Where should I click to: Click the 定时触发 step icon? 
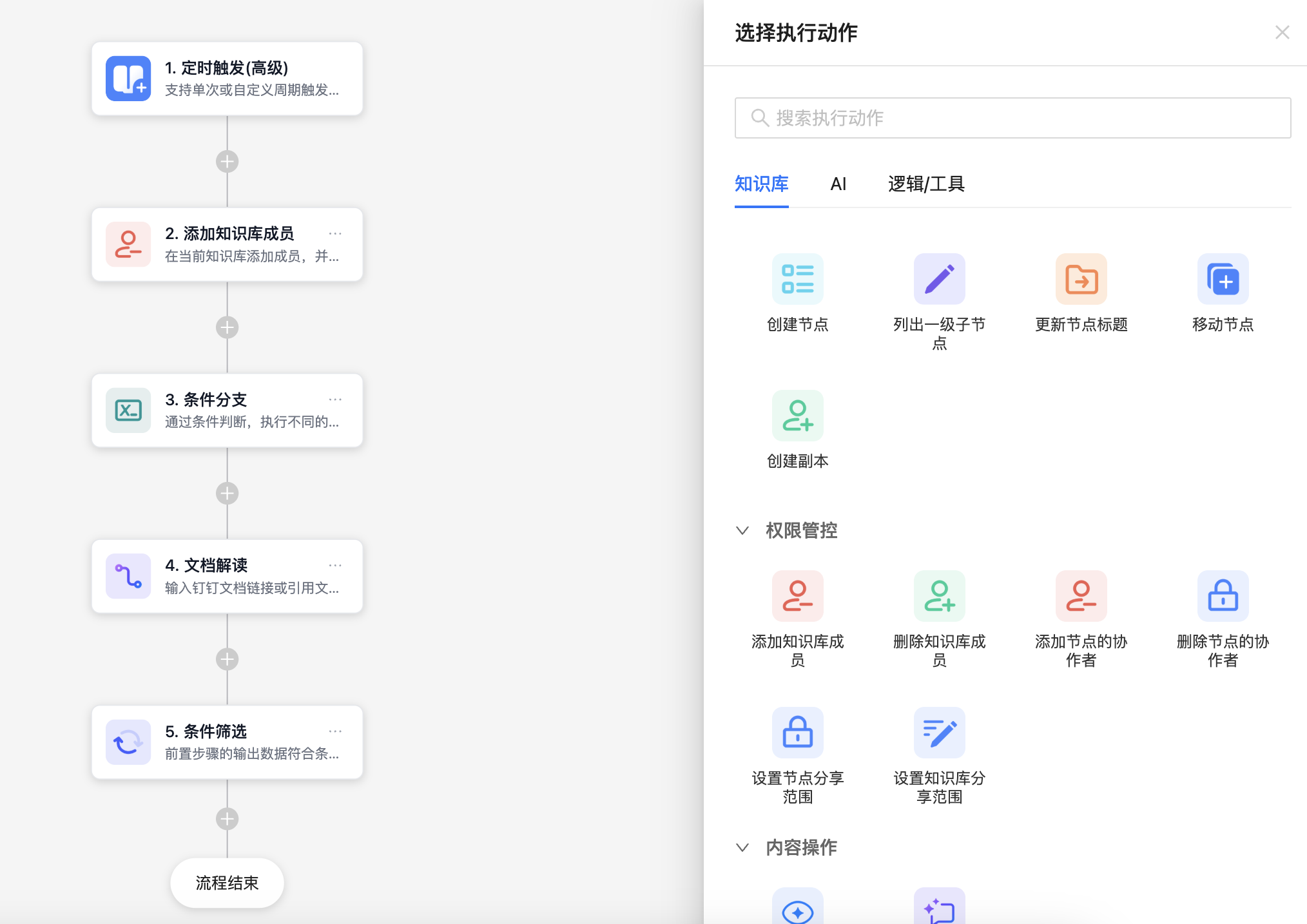coord(128,79)
